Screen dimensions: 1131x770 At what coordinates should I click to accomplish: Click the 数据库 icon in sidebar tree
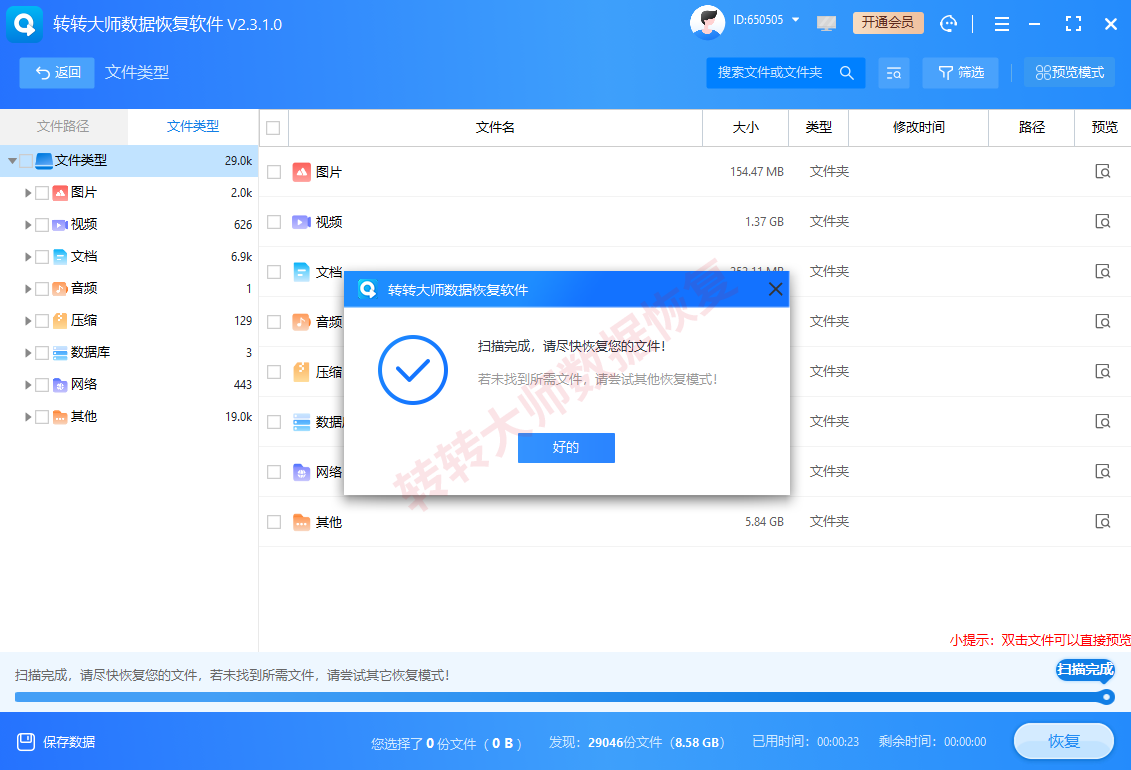61,353
